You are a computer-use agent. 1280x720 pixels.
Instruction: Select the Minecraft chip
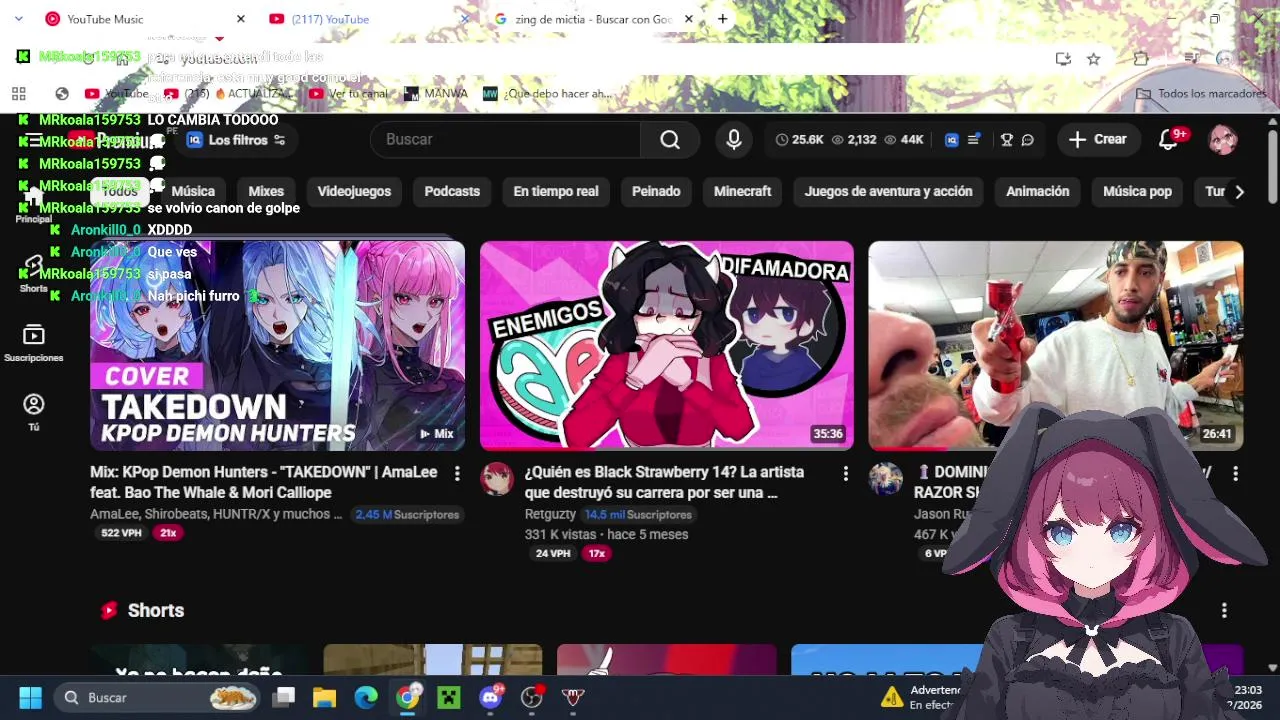pos(742,191)
